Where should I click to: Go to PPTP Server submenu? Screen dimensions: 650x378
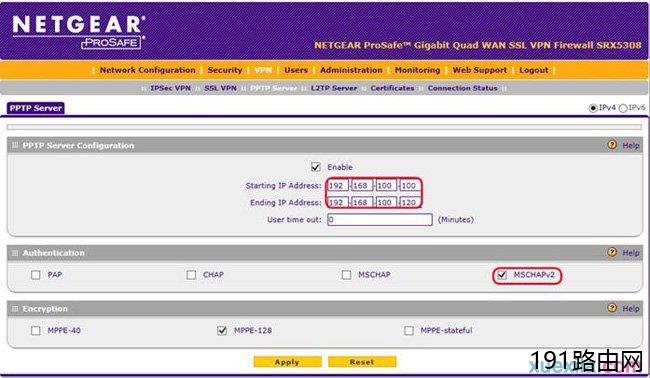(x=274, y=88)
